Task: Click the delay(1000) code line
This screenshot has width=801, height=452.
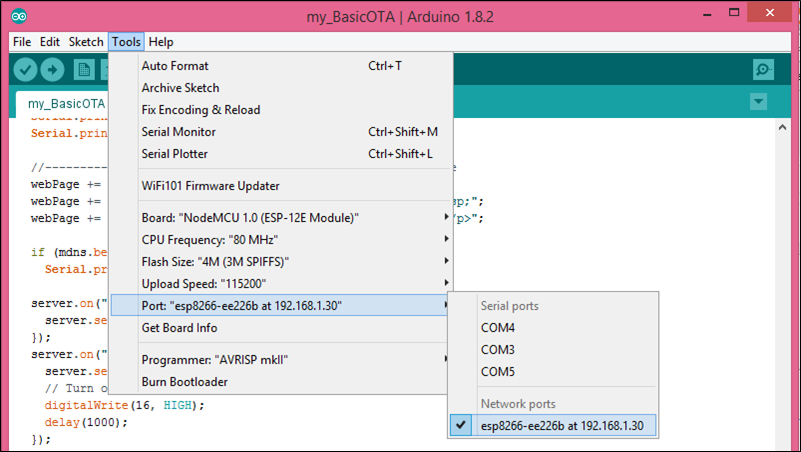Action: (x=86, y=422)
